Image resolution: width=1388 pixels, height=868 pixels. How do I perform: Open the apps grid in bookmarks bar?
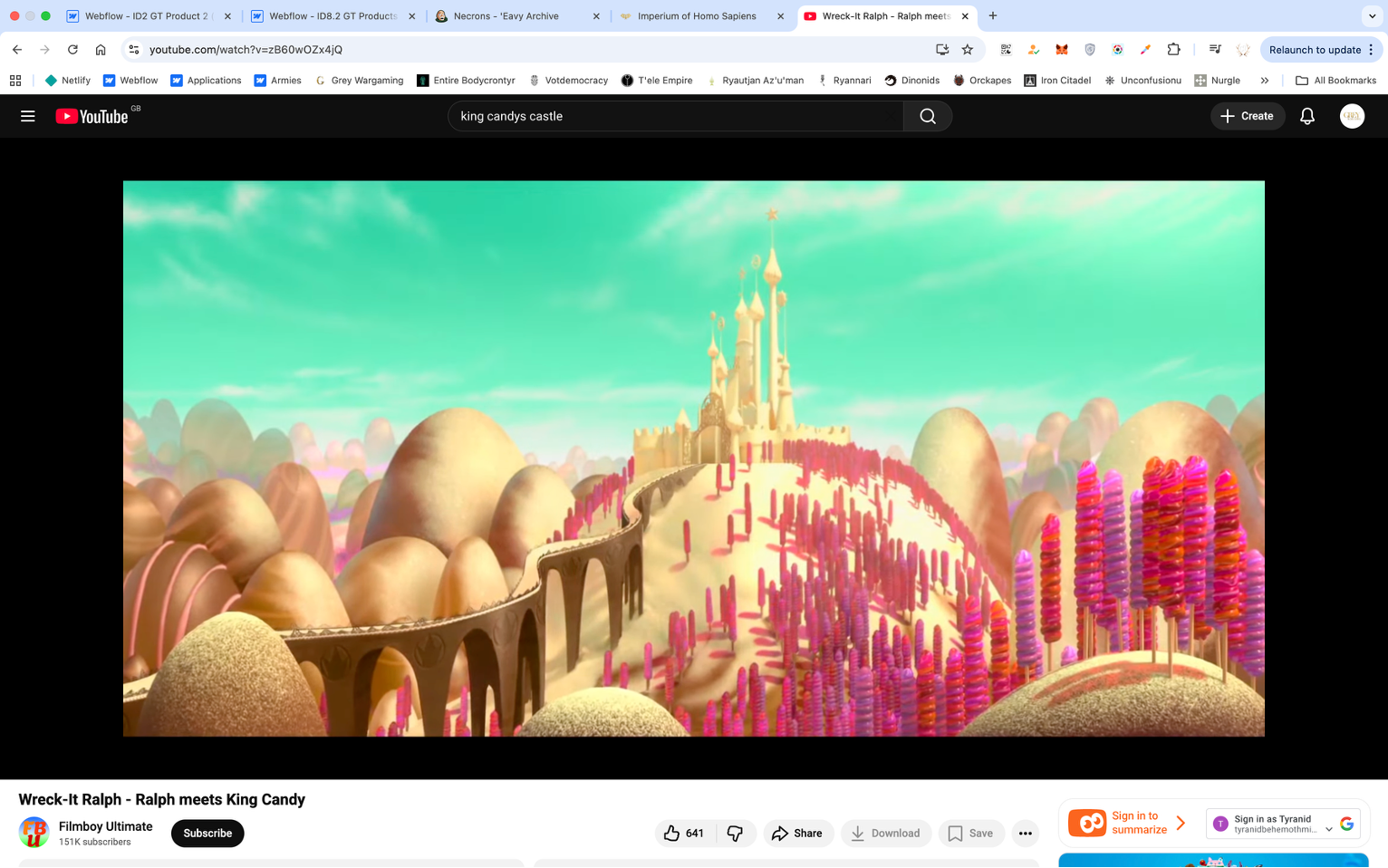tap(15, 81)
